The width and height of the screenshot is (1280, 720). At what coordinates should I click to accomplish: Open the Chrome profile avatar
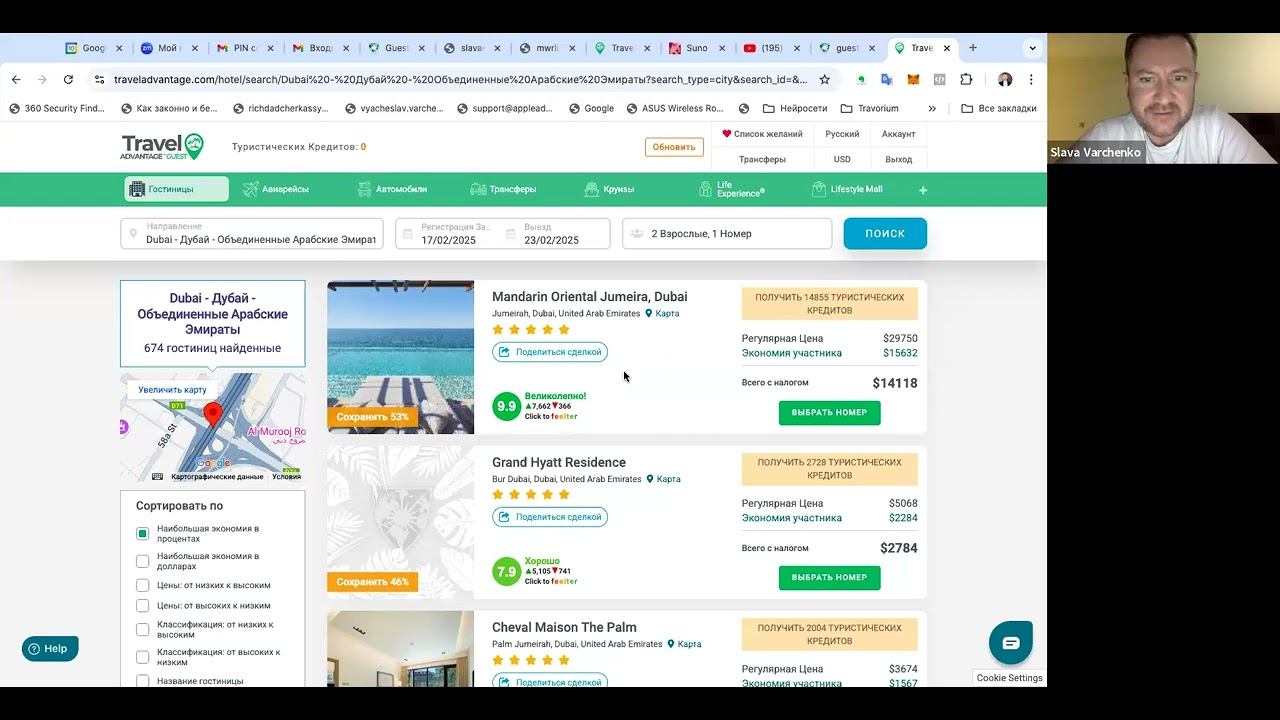pyautogui.click(x=1005, y=79)
